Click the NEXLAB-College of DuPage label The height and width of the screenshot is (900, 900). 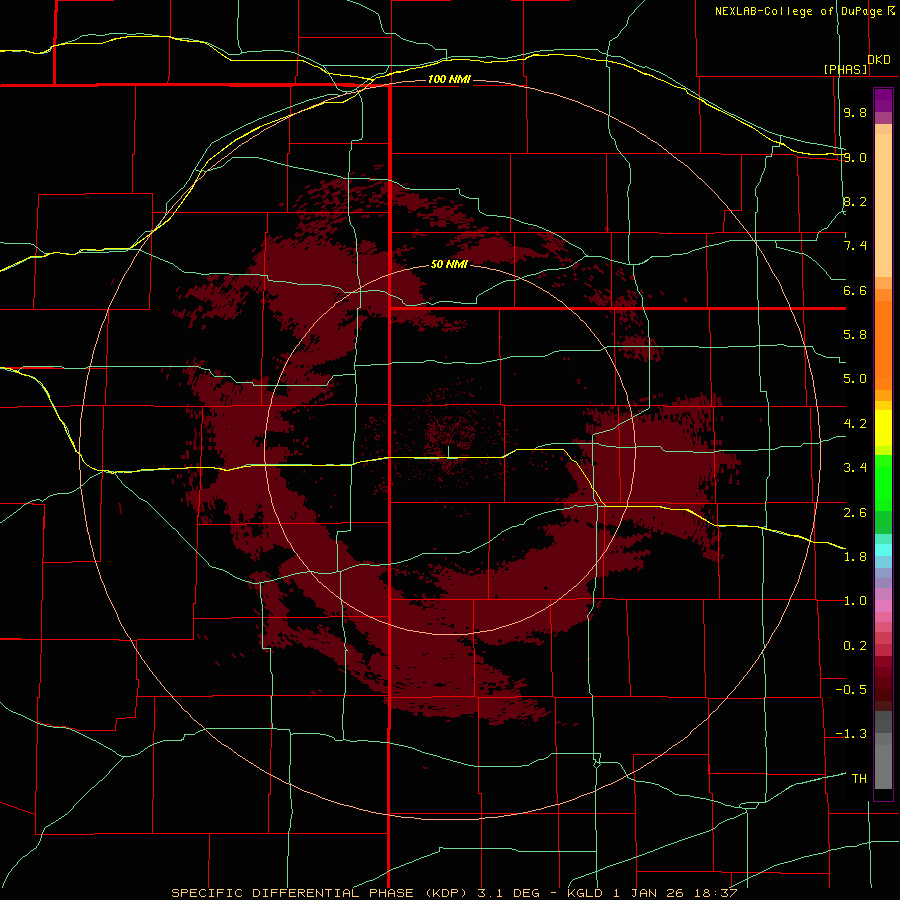coord(799,11)
